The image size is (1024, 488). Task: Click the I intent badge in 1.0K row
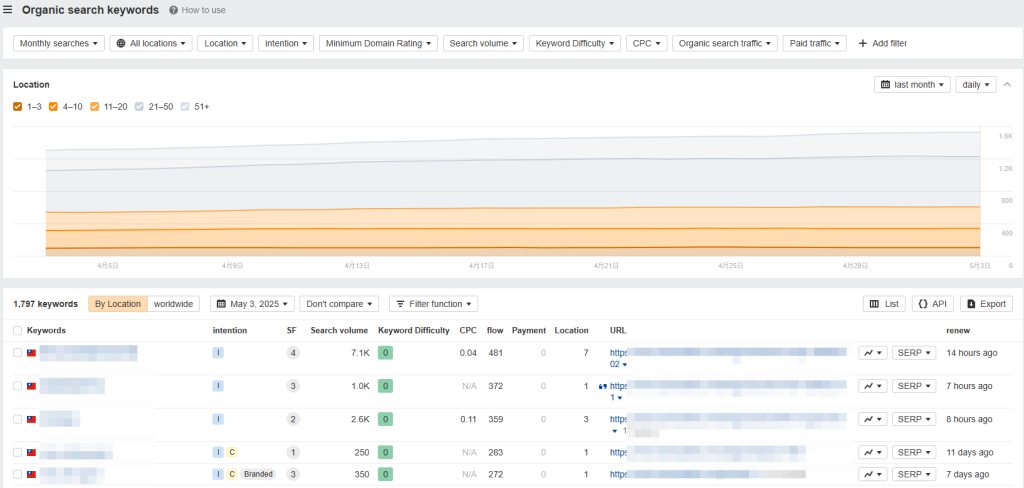[218, 386]
